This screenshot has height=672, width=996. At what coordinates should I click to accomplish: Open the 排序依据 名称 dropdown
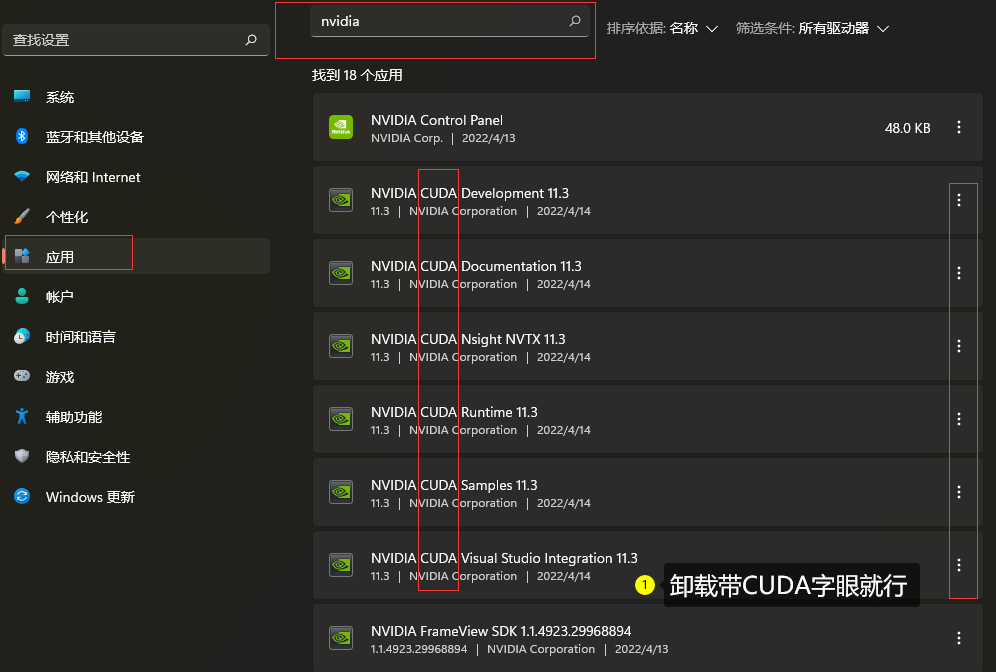(662, 29)
